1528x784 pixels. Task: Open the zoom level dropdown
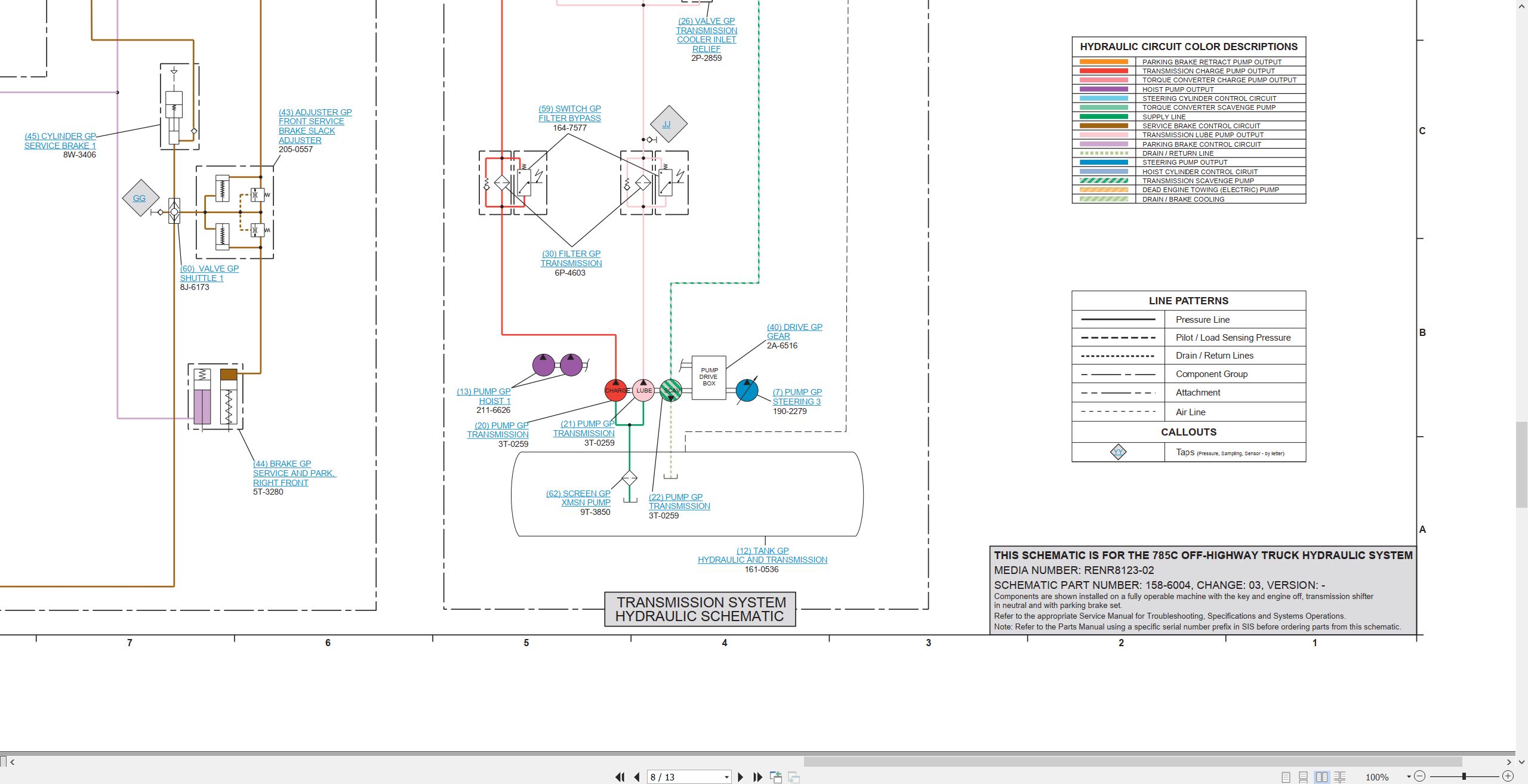pos(1409,776)
